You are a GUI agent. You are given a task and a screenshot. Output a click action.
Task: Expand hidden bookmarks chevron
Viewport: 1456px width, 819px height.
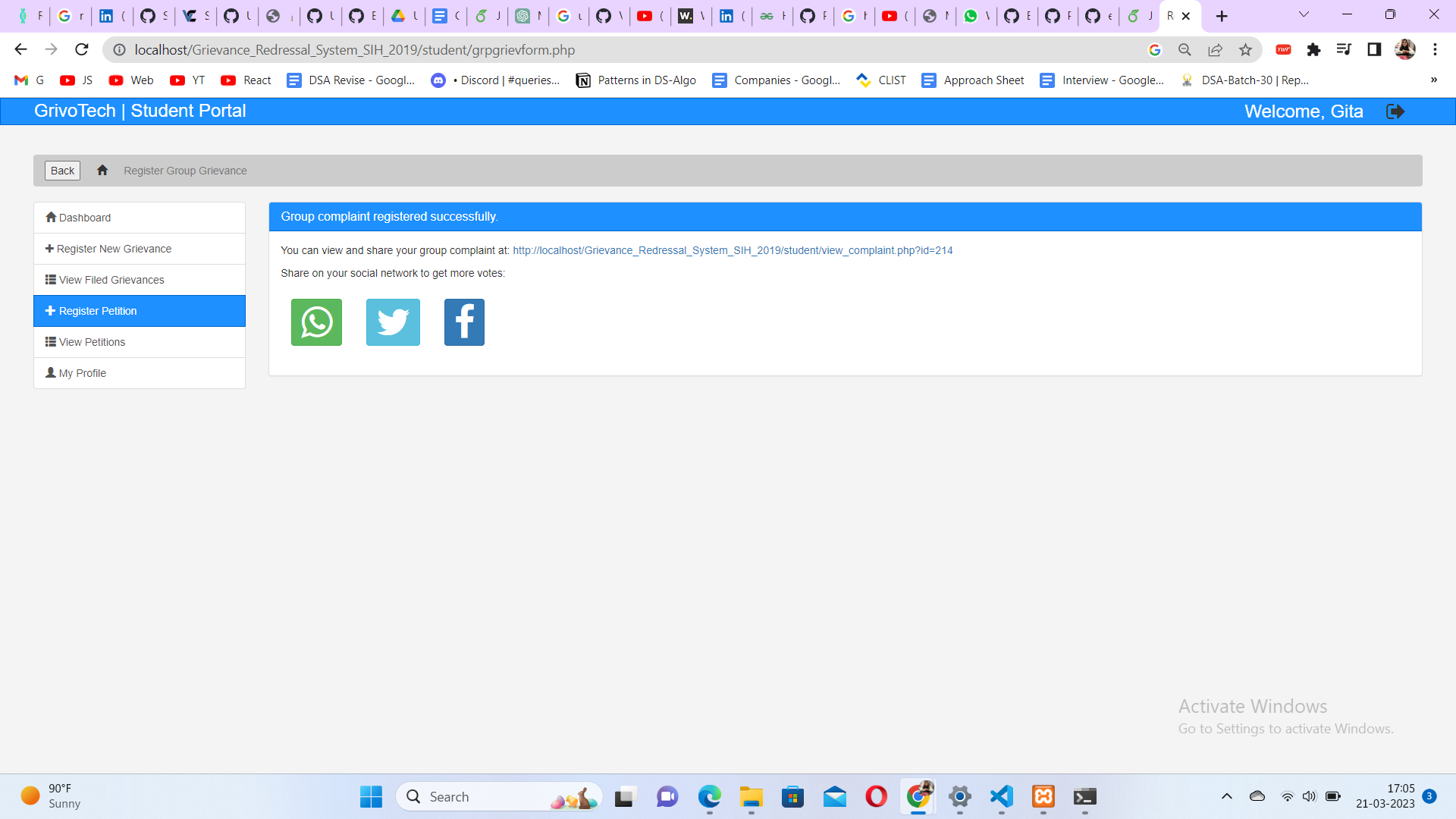1433,80
